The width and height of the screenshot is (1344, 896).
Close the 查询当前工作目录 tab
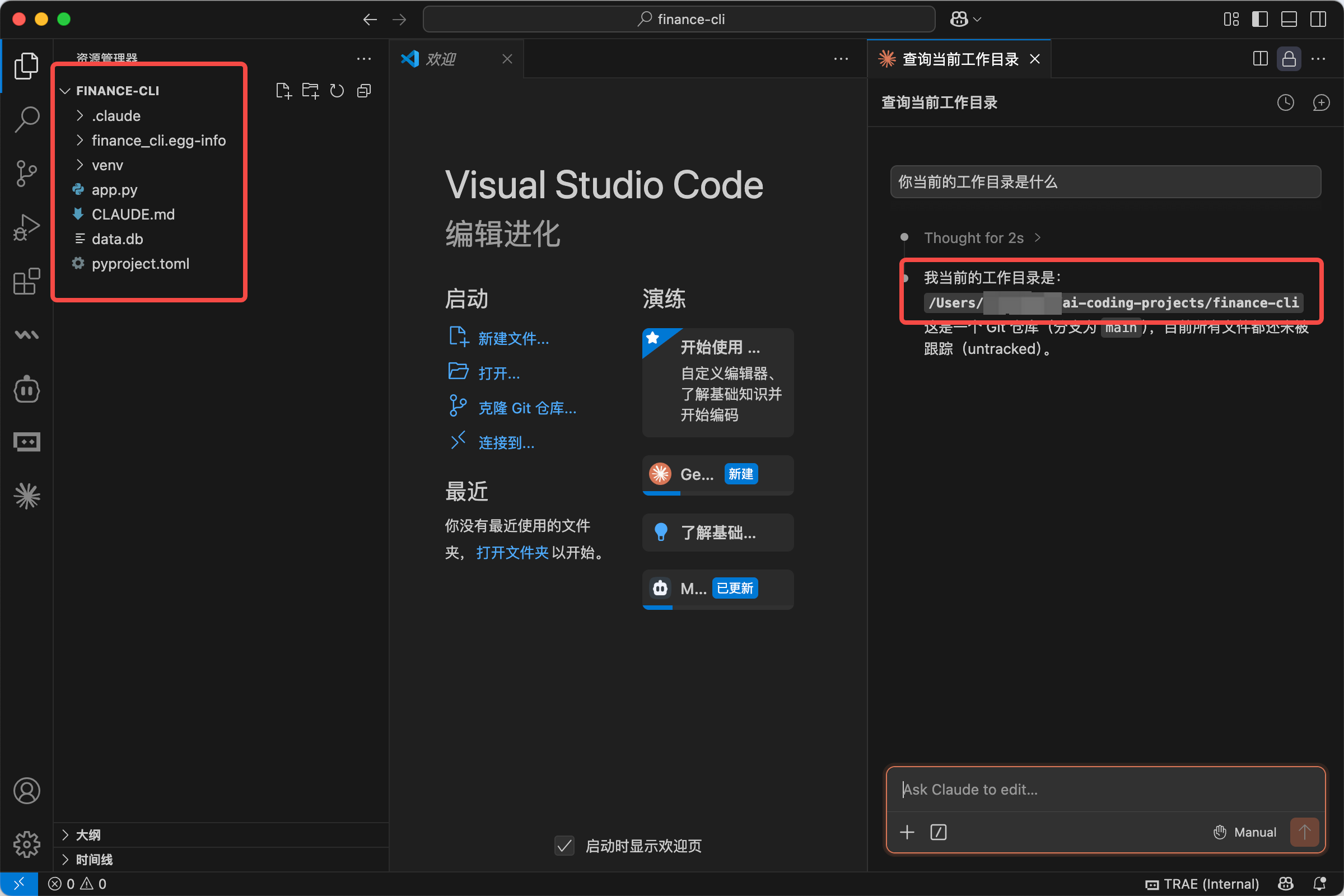(1035, 59)
